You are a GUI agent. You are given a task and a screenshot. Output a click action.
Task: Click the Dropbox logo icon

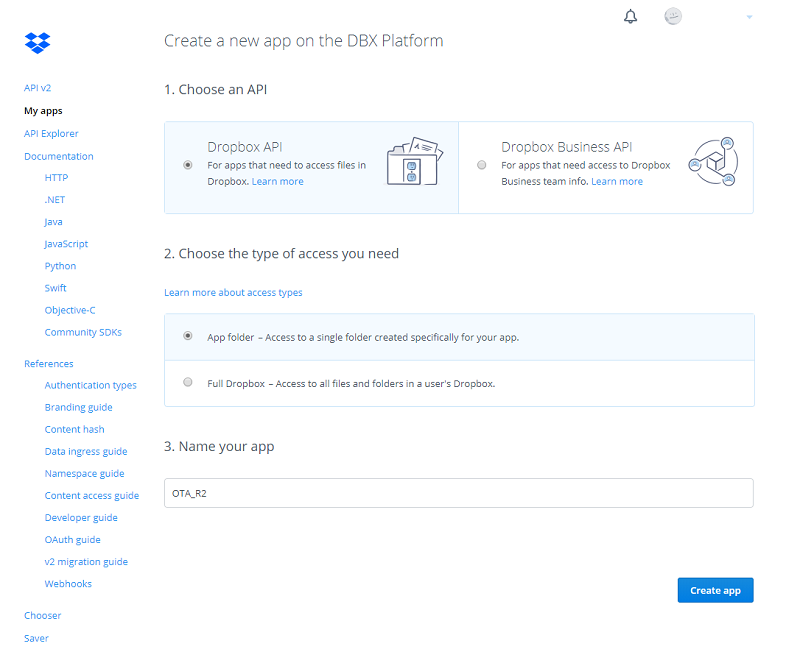point(37,43)
